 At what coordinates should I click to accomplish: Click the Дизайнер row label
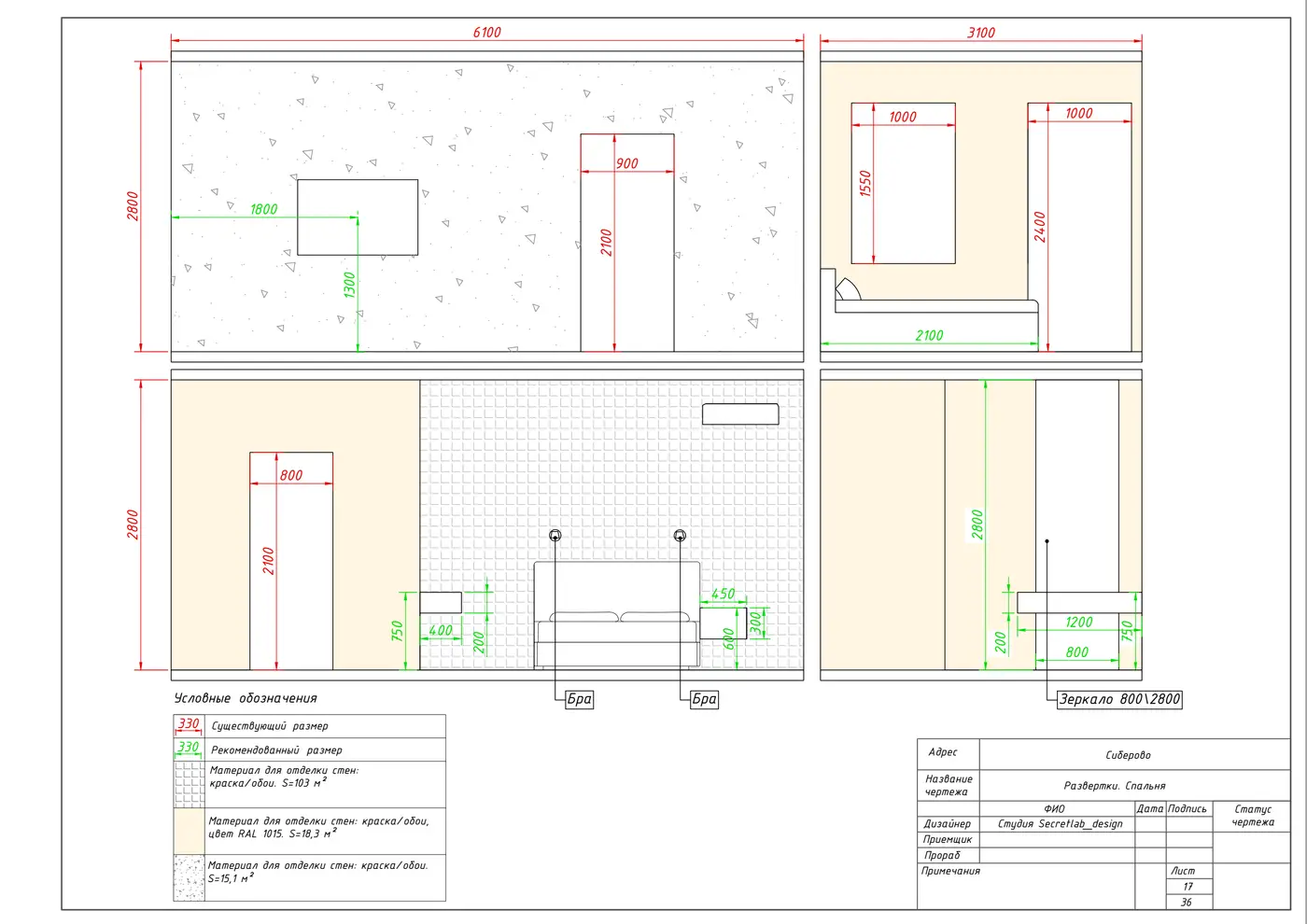948,824
